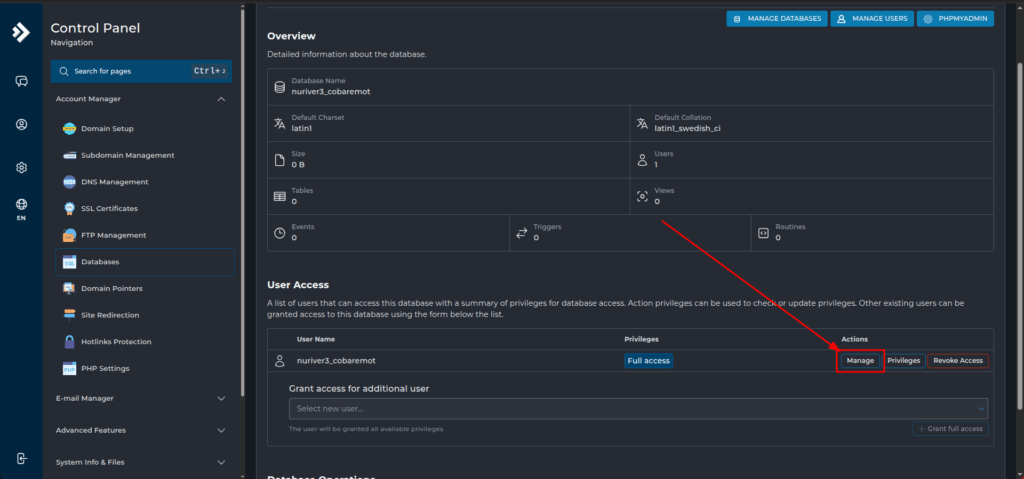Image resolution: width=1024 pixels, height=479 pixels.
Task: Open the Select new user dropdown
Action: (x=638, y=408)
